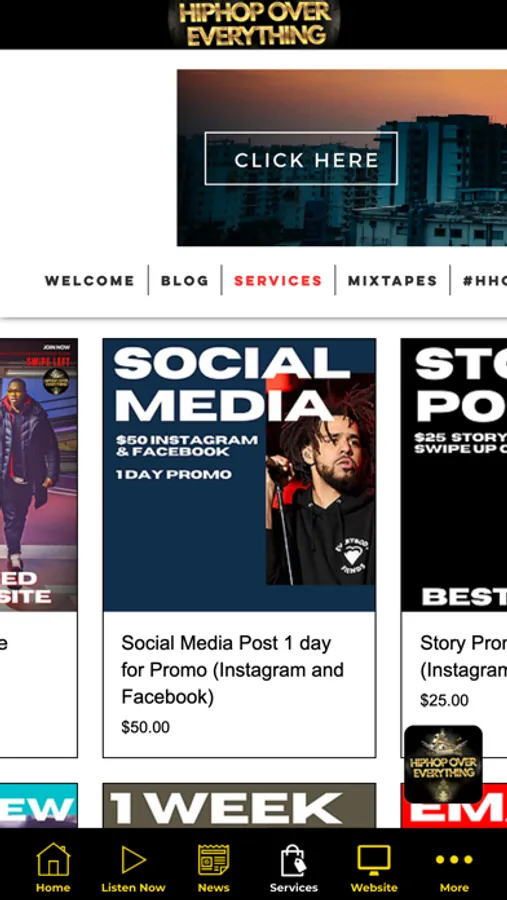Open the 1 WEEK promo thumbnail
Image resolution: width=507 pixels, height=900 pixels.
(x=239, y=805)
